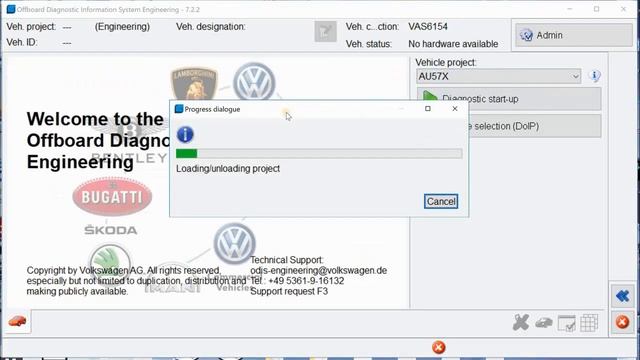Click the vehicle connection icon near Veh. designation
The height and width of the screenshot is (360, 640).
[325, 31]
